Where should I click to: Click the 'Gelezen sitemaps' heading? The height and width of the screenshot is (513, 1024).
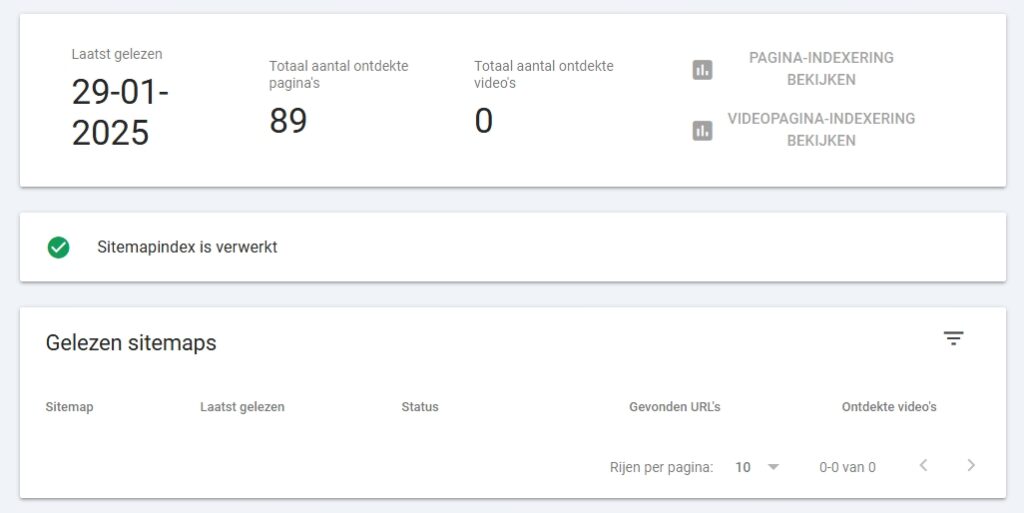click(131, 343)
